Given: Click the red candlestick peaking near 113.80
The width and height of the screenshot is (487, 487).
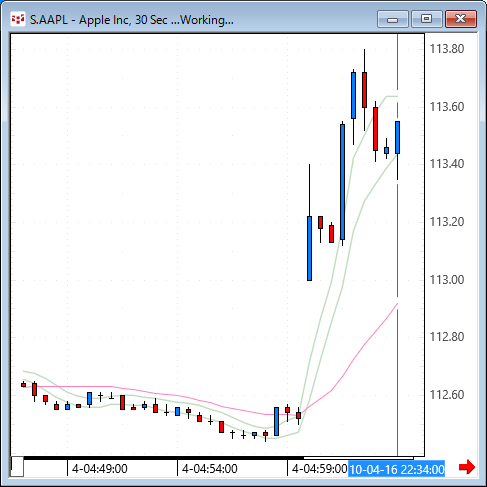Looking at the screenshot, I should [364, 90].
